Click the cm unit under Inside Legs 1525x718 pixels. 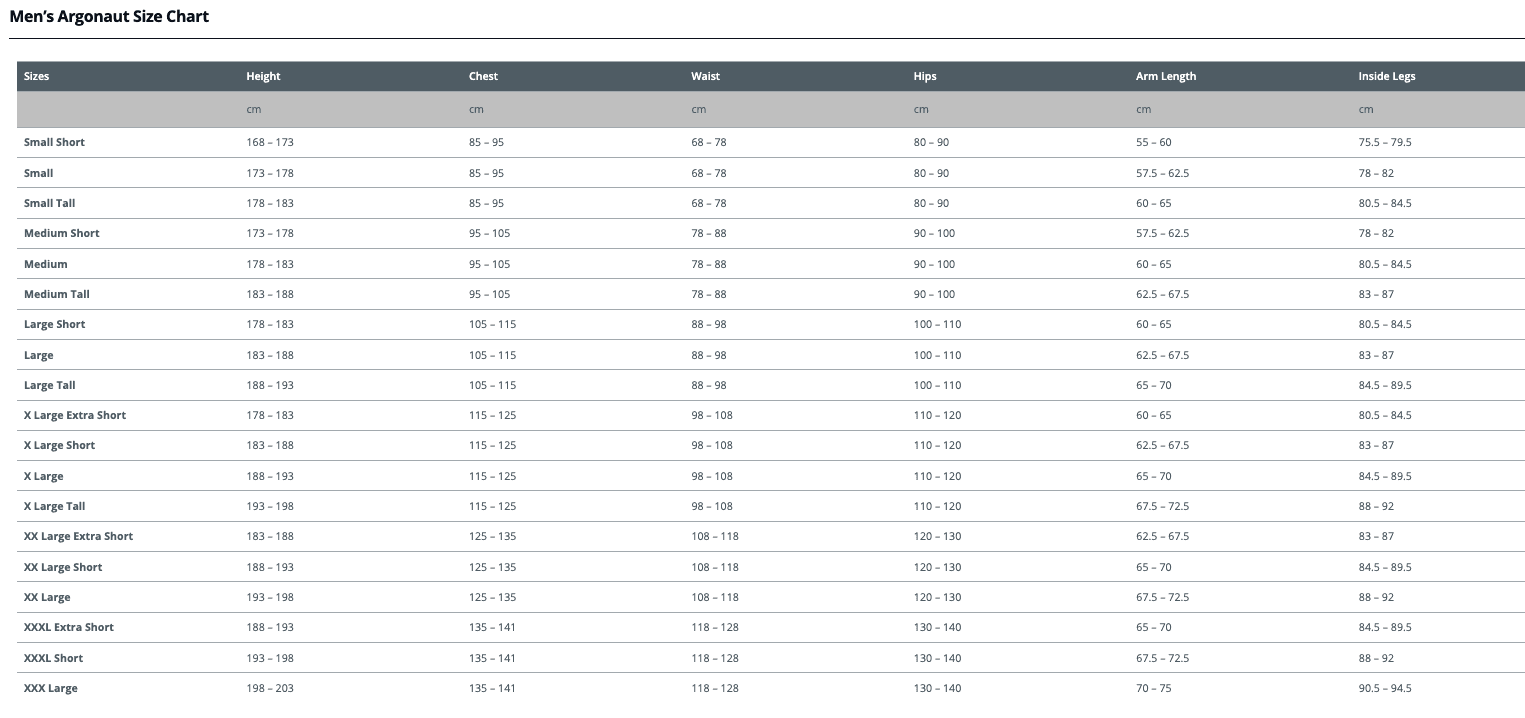click(x=1366, y=110)
